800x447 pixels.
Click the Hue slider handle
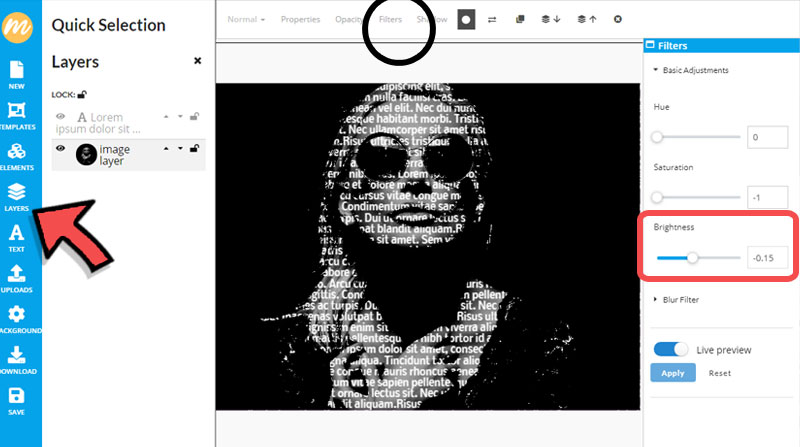[657, 137]
